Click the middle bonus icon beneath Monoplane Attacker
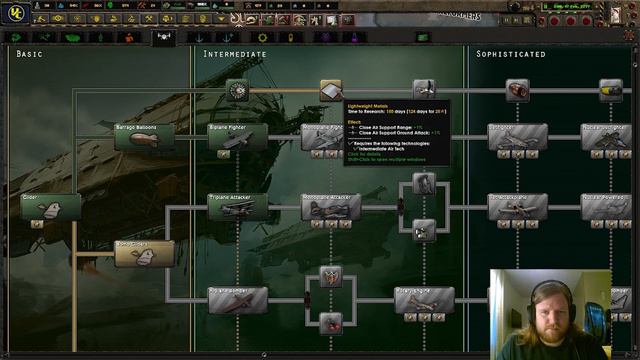The image size is (640, 360). [331, 224]
